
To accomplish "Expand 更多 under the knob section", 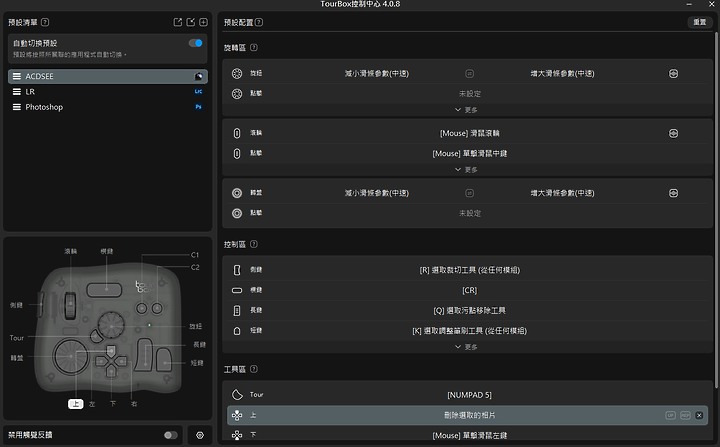I will [466, 110].
